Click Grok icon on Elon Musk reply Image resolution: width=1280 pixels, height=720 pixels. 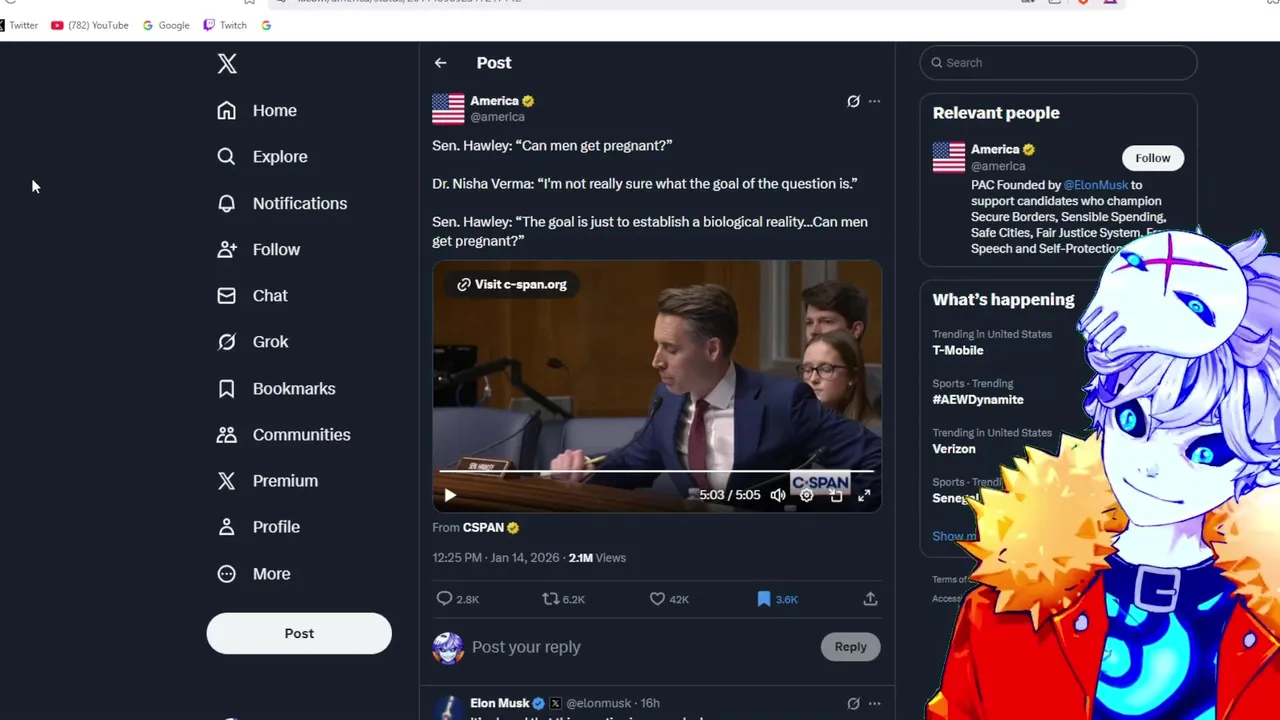[853, 703]
